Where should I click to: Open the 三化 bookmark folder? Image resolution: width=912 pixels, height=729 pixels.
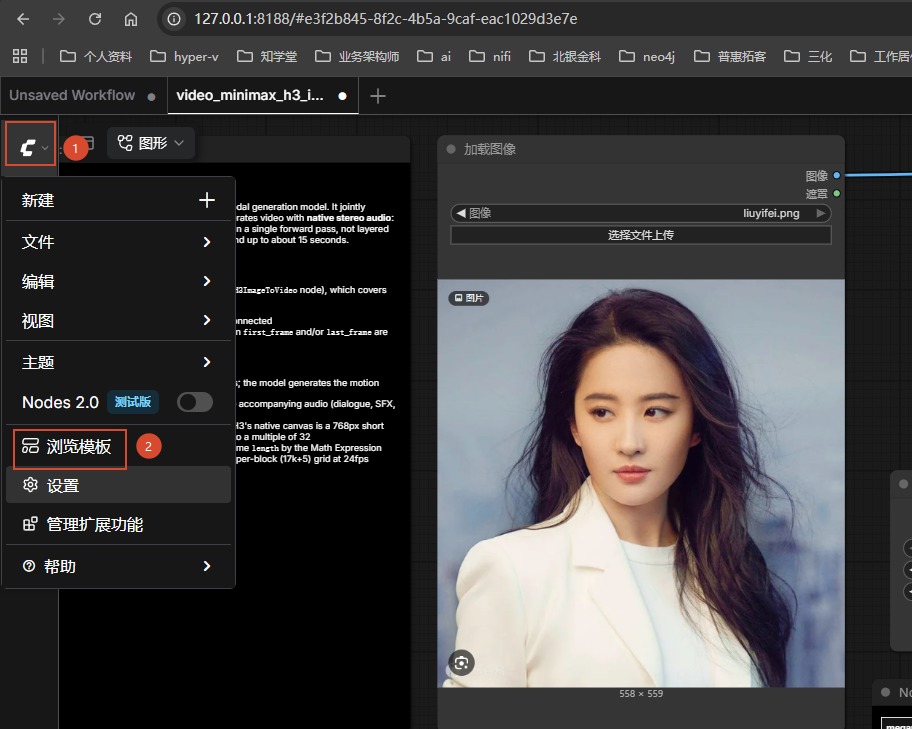(x=808, y=56)
